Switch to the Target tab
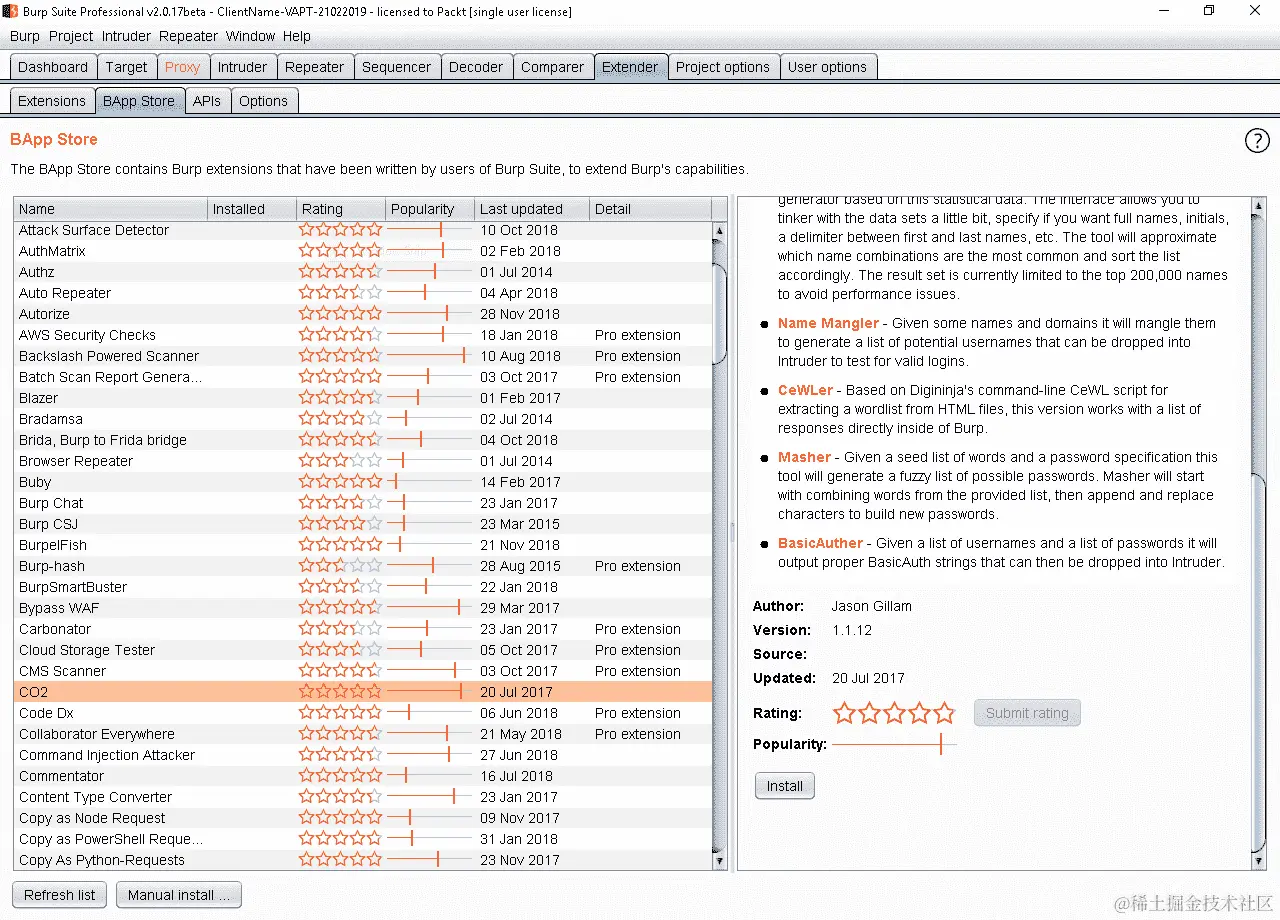The image size is (1280, 920). click(x=127, y=67)
